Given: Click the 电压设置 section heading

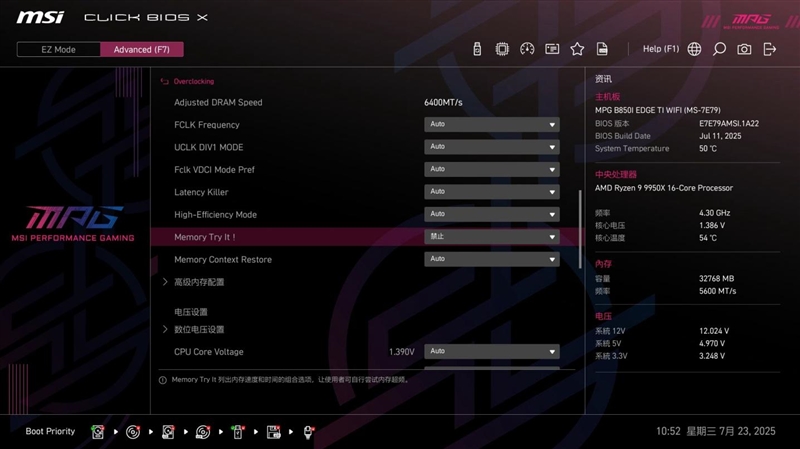Looking at the screenshot, I should point(191,312).
